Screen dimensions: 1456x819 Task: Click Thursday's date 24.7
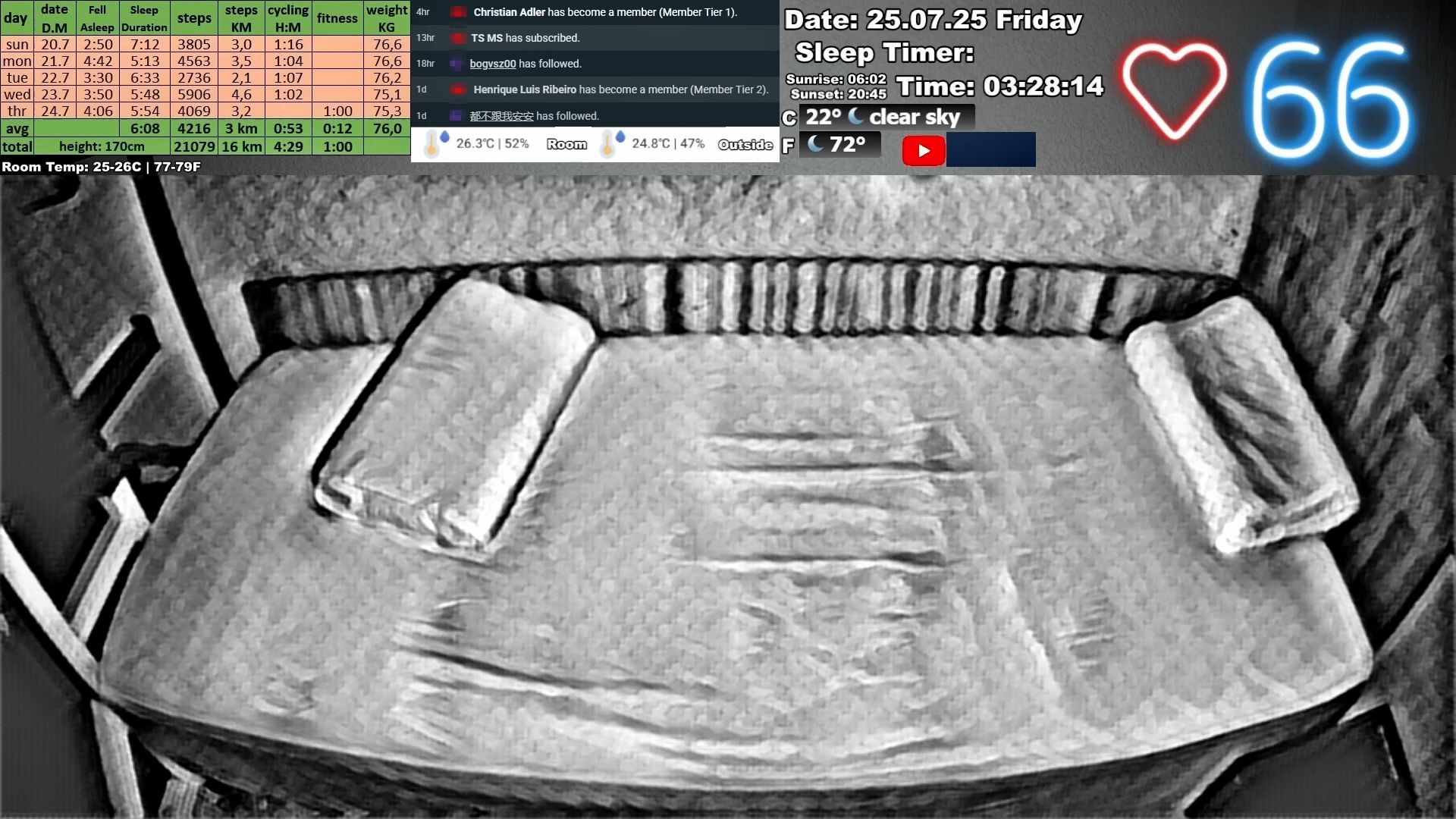pos(55,111)
